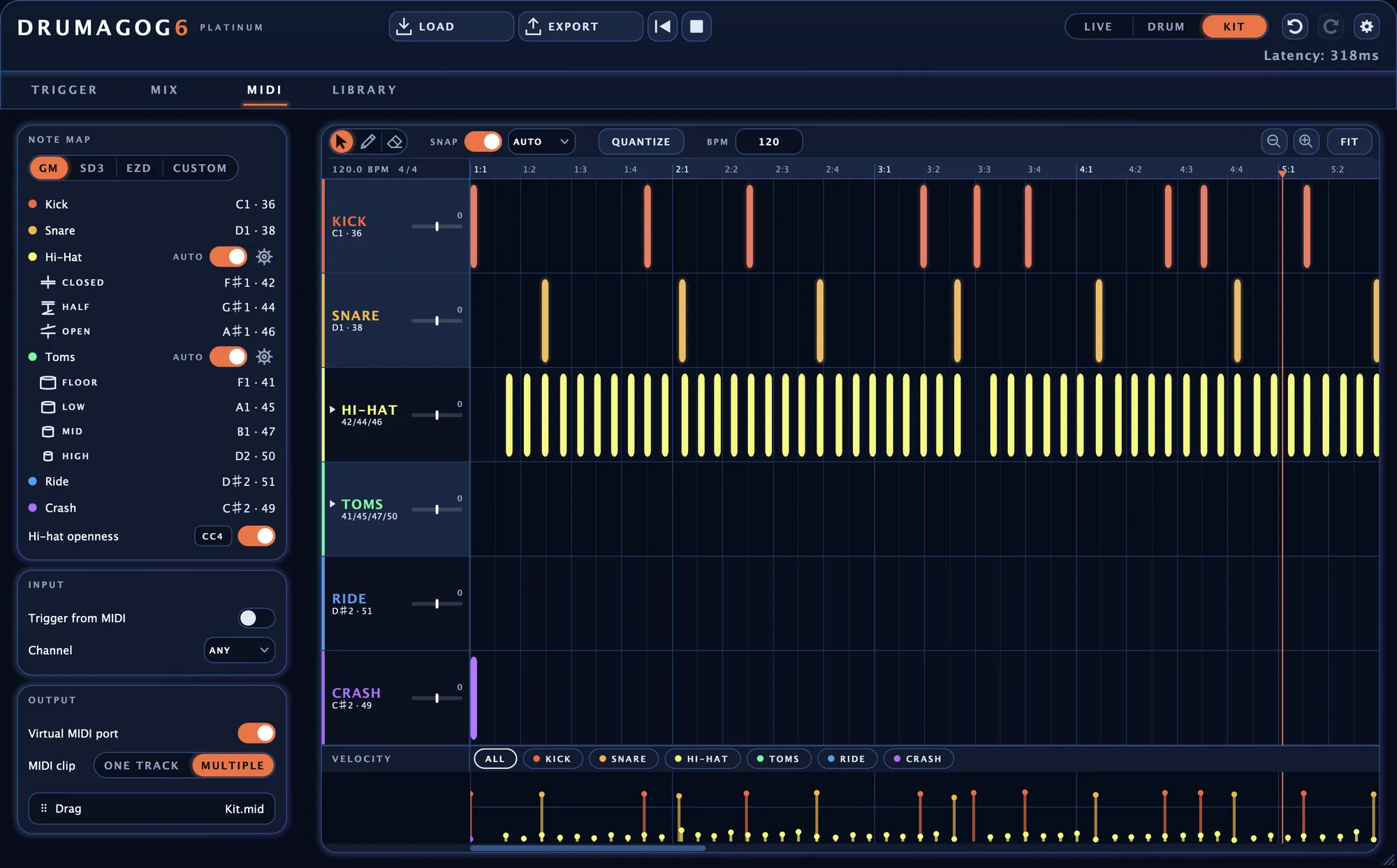This screenshot has height=868, width=1397.
Task: Rewind playback to start
Action: tap(662, 27)
